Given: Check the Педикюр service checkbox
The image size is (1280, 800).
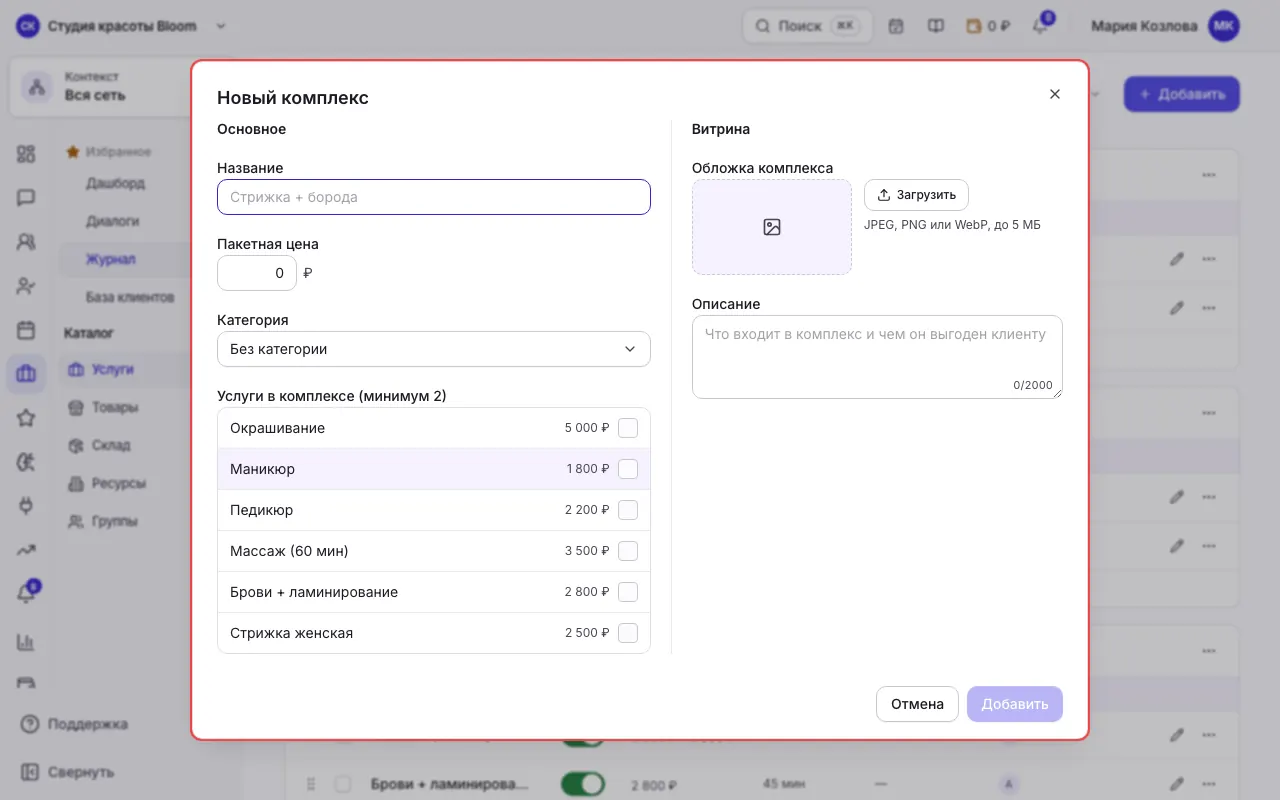Looking at the screenshot, I should point(628,510).
